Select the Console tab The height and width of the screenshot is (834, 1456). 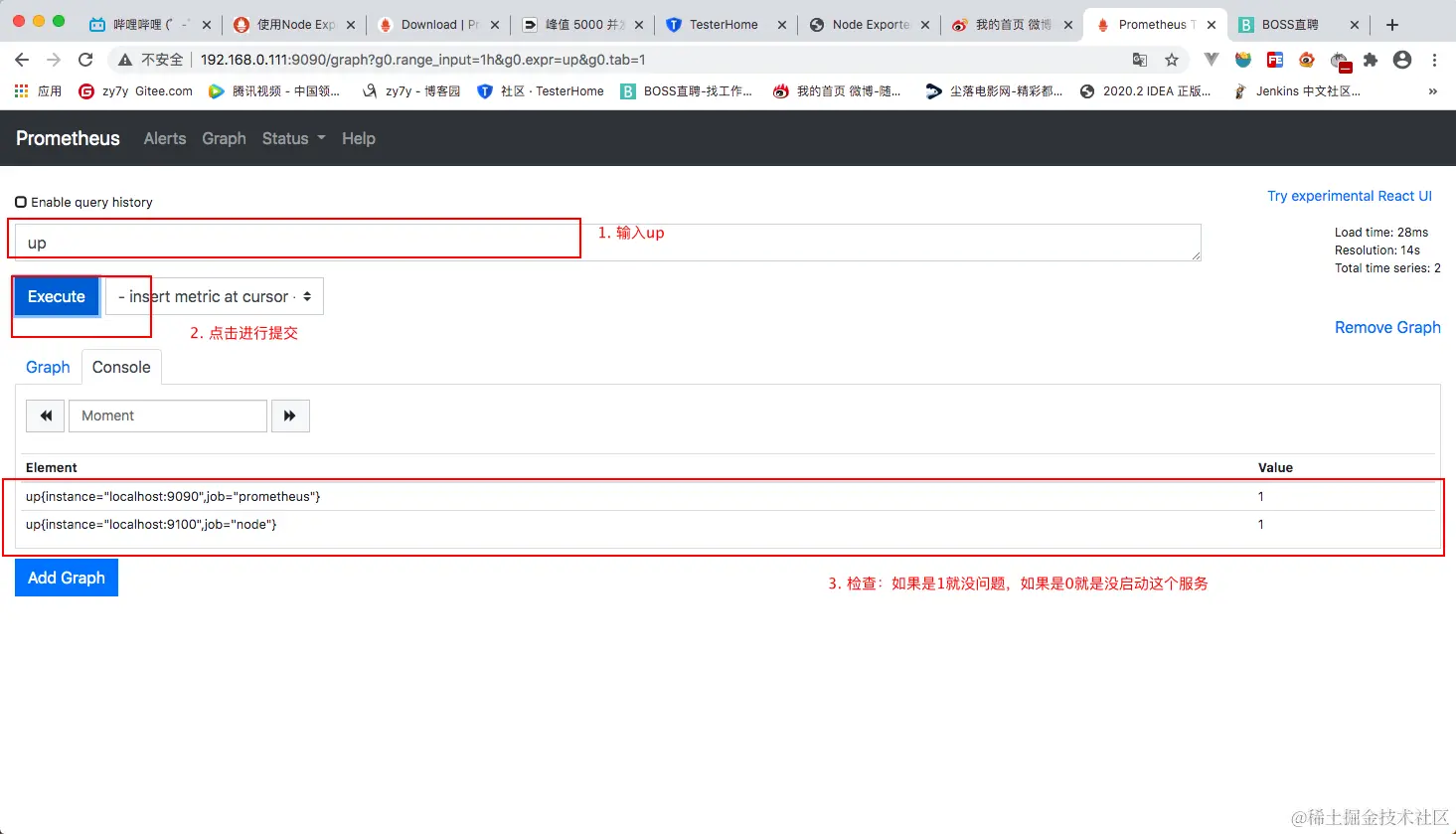coord(121,367)
